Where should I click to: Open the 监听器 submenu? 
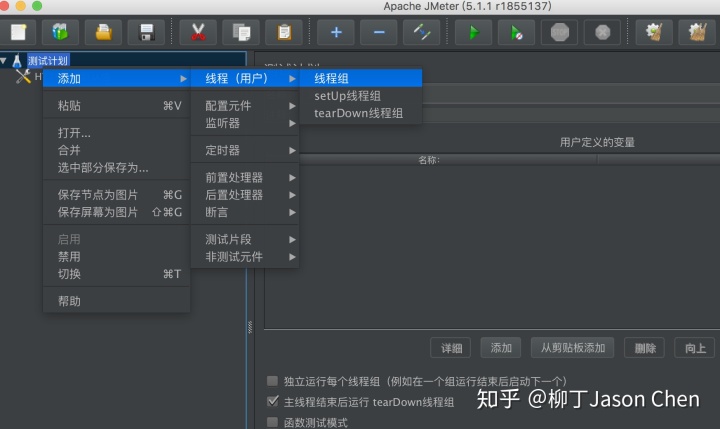245,123
